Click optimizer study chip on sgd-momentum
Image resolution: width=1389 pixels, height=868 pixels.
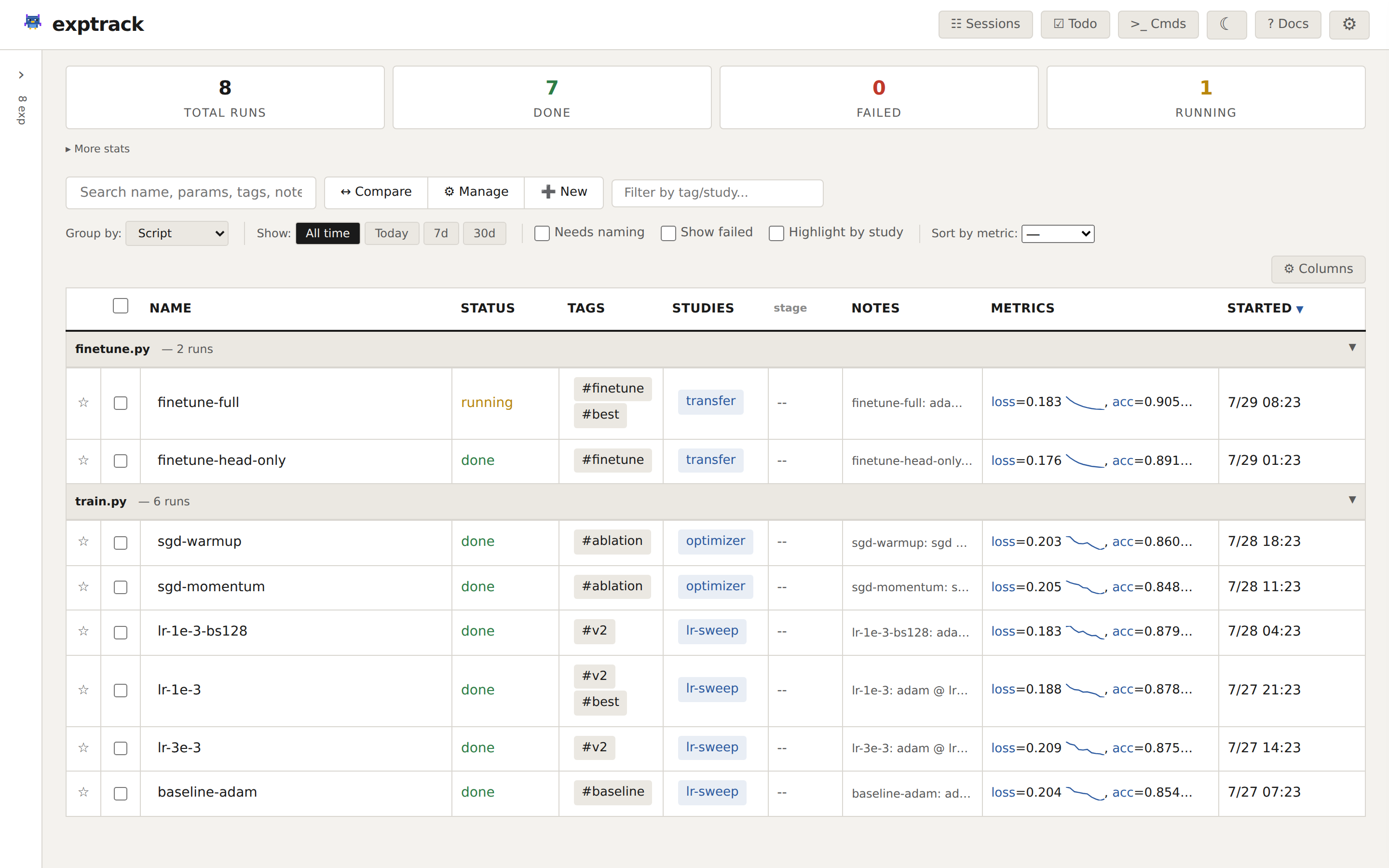(x=715, y=587)
